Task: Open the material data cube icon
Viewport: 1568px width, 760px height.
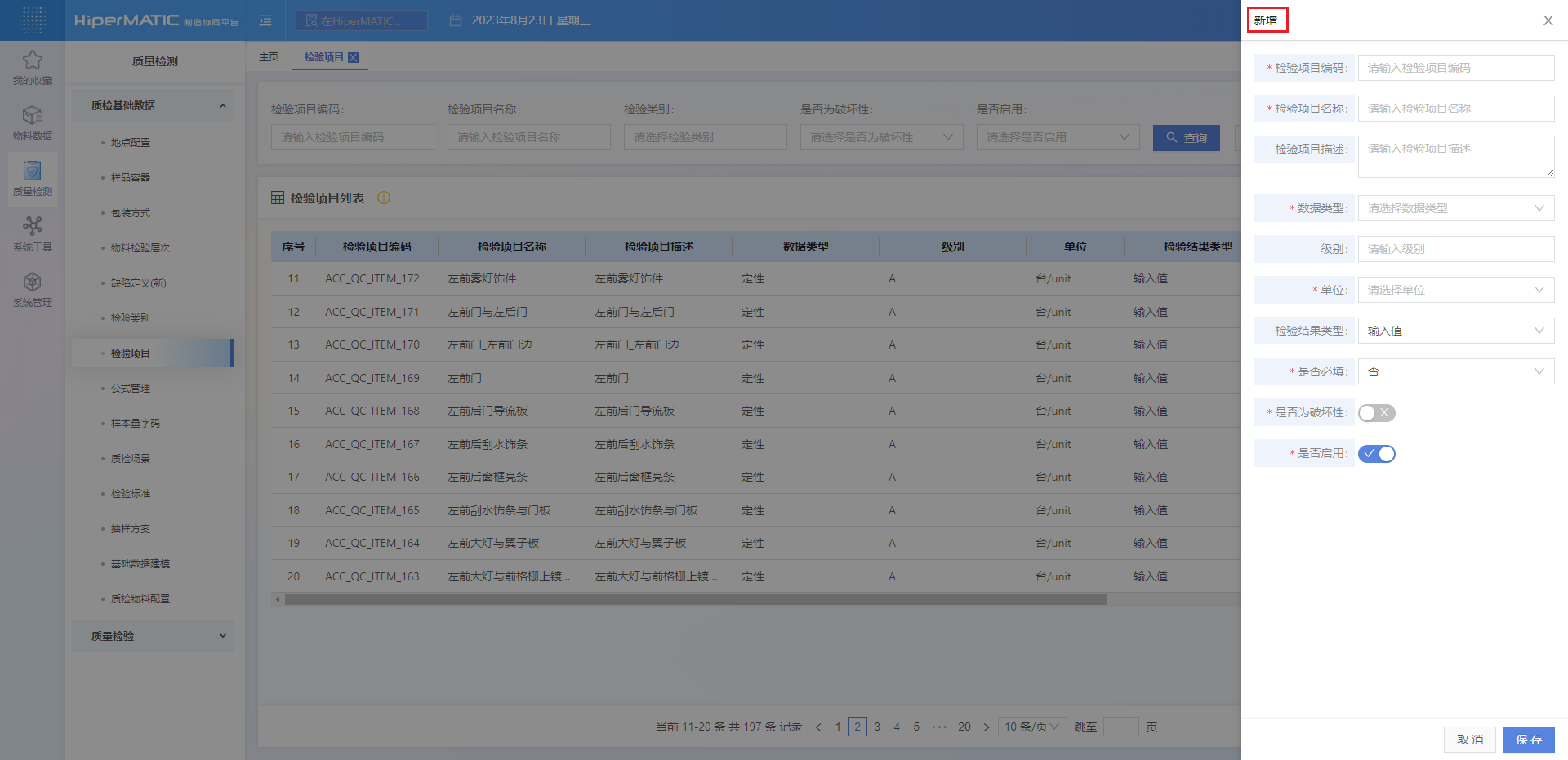Action: pyautogui.click(x=32, y=115)
